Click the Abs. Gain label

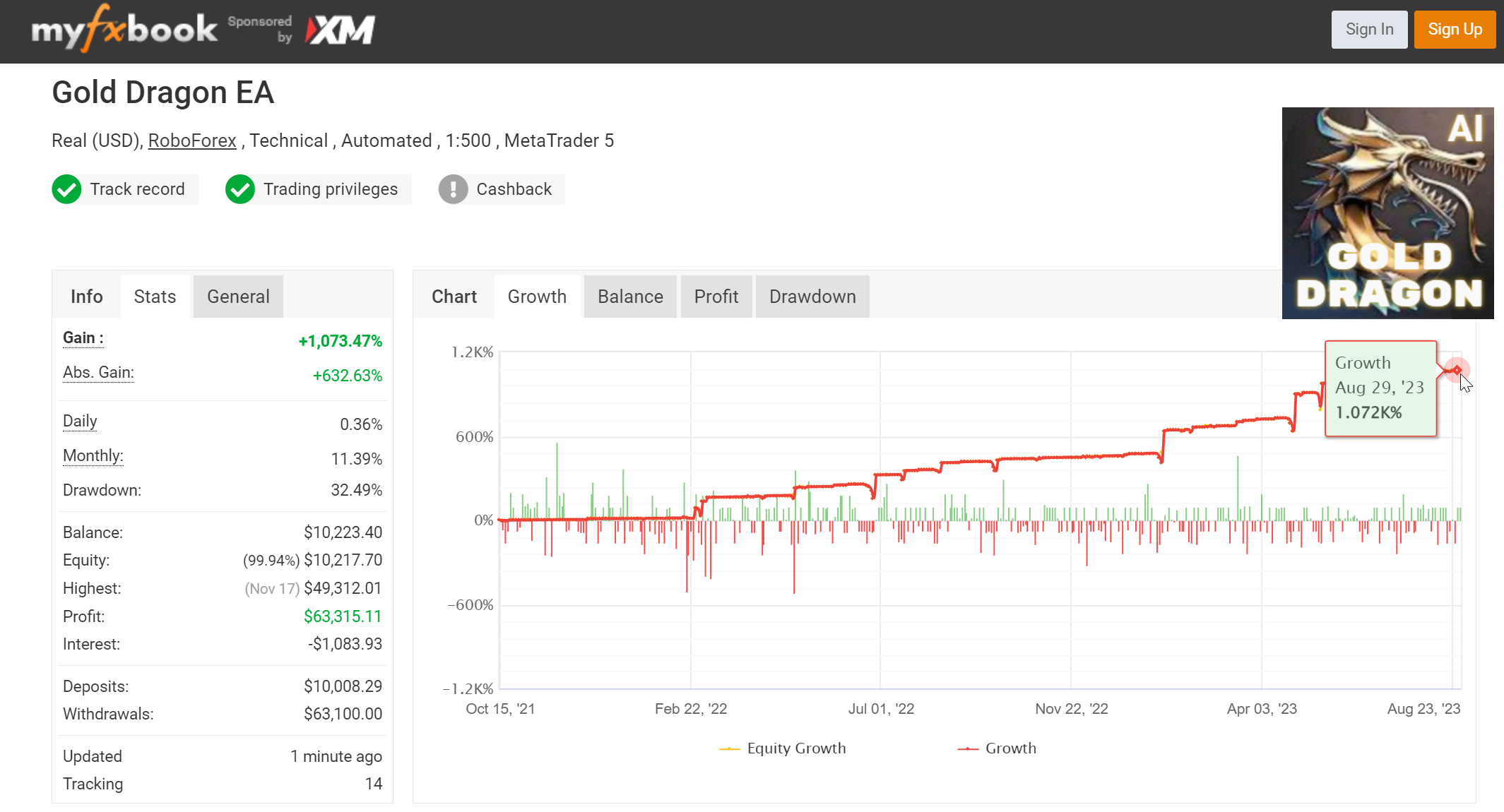pos(98,373)
